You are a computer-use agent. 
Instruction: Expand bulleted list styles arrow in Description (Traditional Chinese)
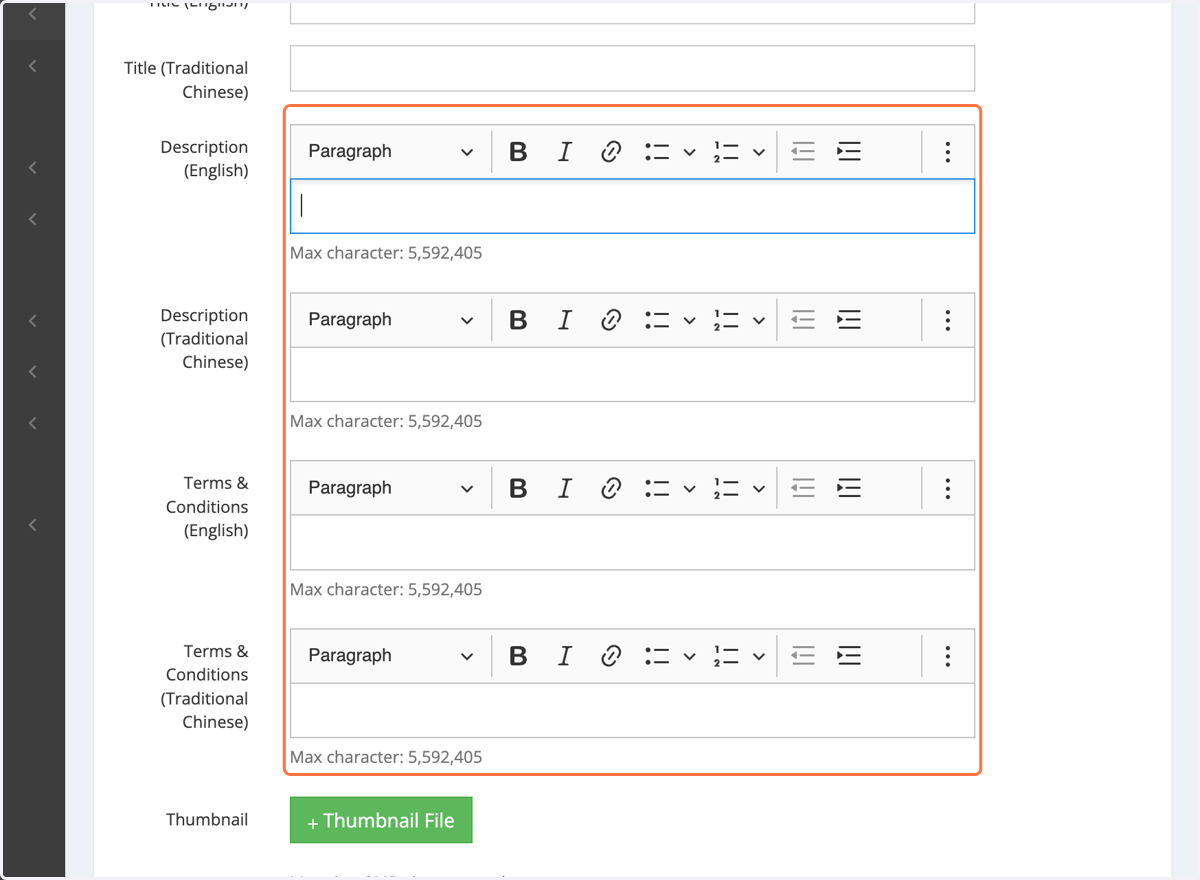(689, 320)
